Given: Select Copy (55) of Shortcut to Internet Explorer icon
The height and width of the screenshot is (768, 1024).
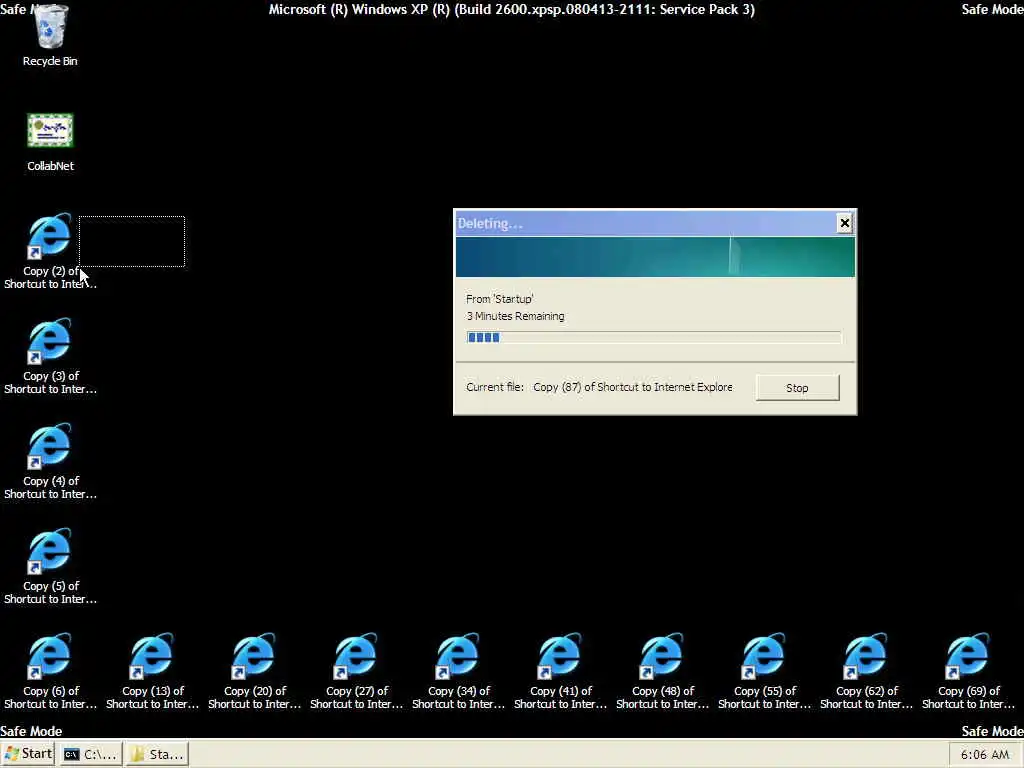Looking at the screenshot, I should click(x=763, y=671).
